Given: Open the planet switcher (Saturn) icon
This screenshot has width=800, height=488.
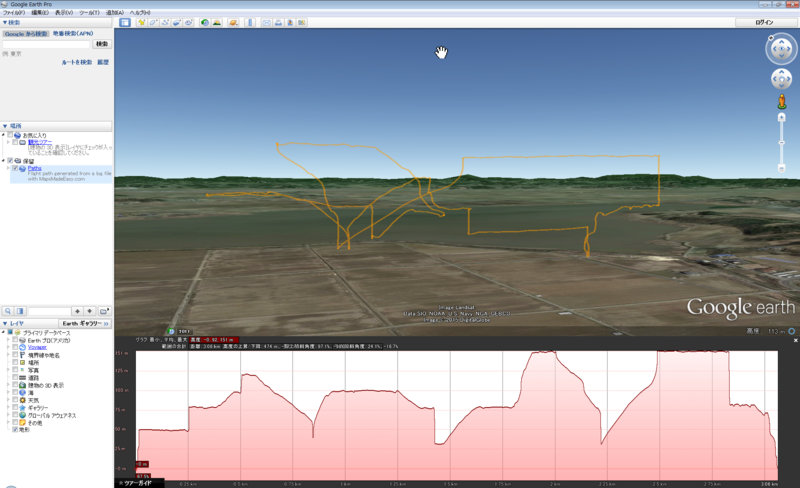Looking at the screenshot, I should tap(233, 22).
